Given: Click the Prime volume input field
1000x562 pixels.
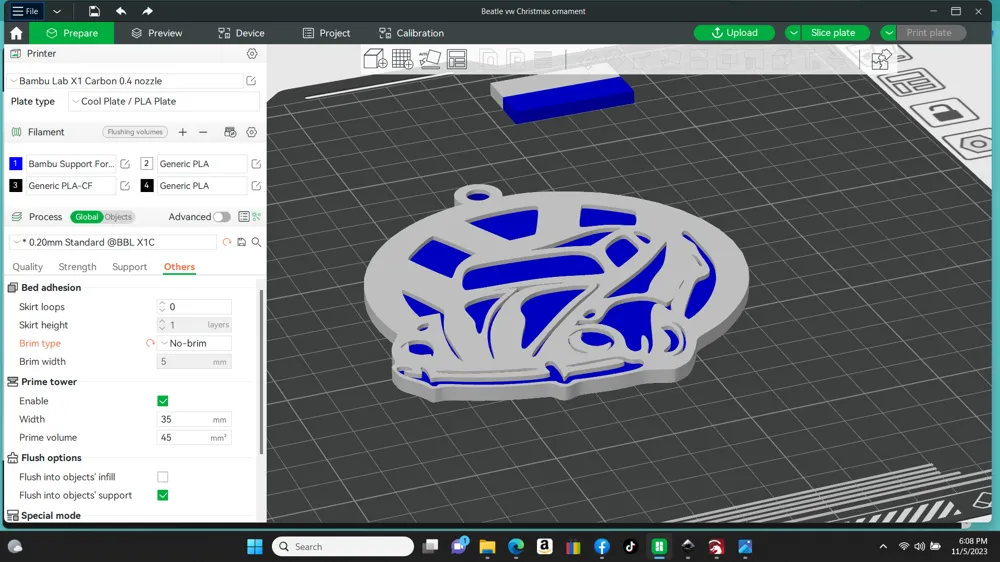Looking at the screenshot, I should coord(195,438).
